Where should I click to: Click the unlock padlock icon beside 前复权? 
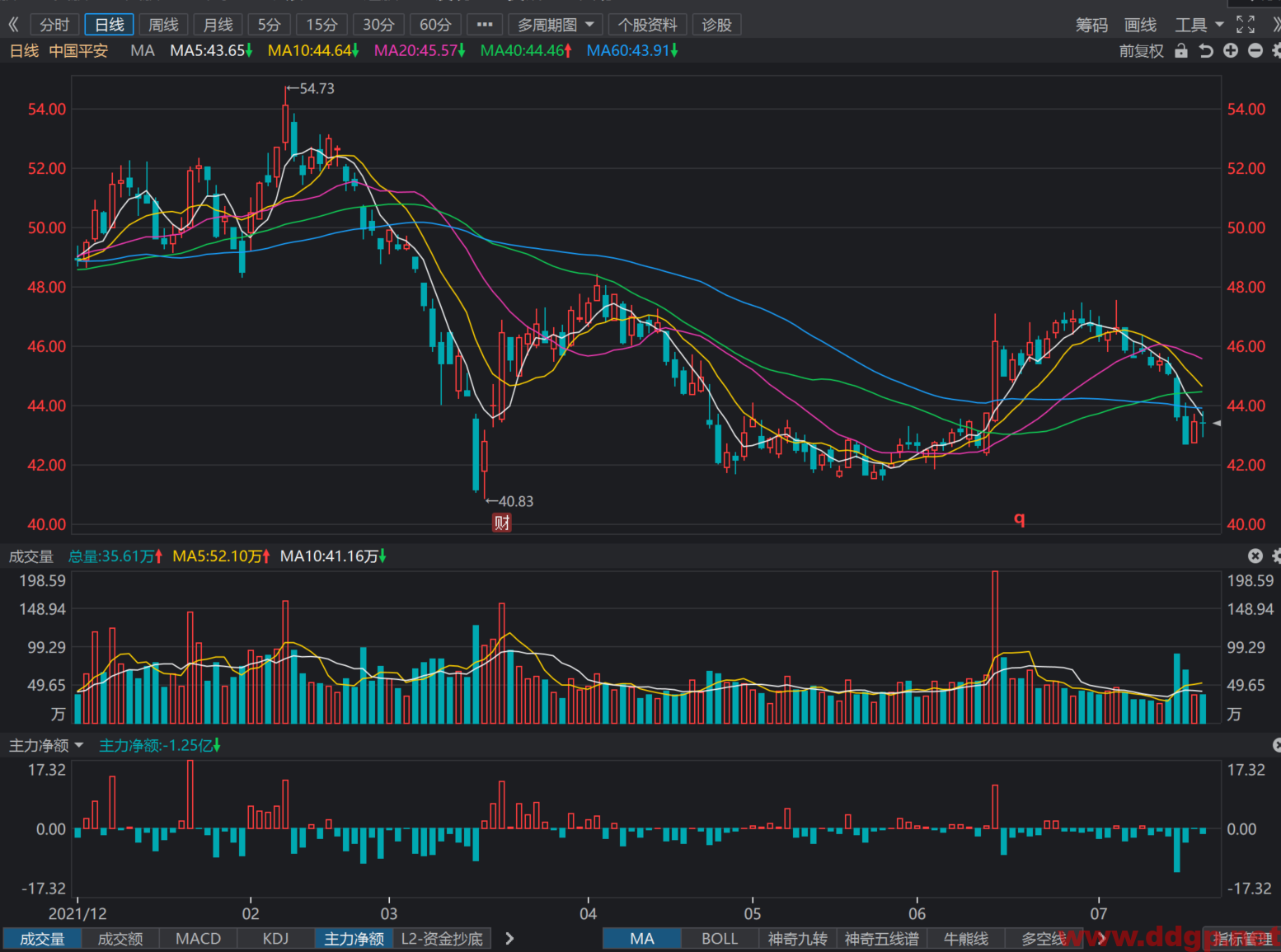click(x=1181, y=51)
